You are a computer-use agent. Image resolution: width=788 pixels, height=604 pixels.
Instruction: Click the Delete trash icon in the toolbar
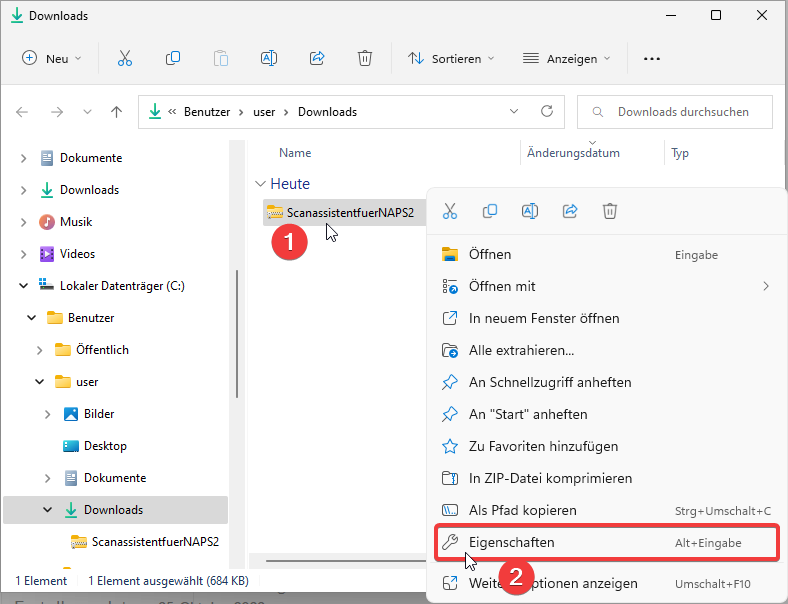[x=365, y=58]
